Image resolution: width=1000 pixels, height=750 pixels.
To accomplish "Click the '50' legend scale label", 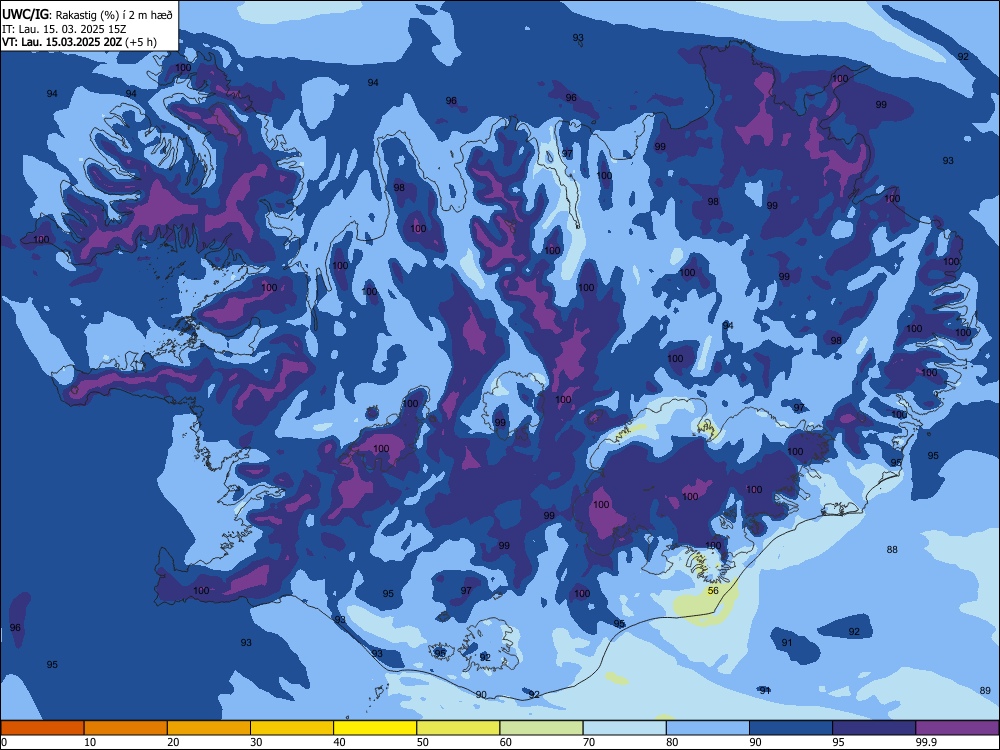I will tap(422, 742).
